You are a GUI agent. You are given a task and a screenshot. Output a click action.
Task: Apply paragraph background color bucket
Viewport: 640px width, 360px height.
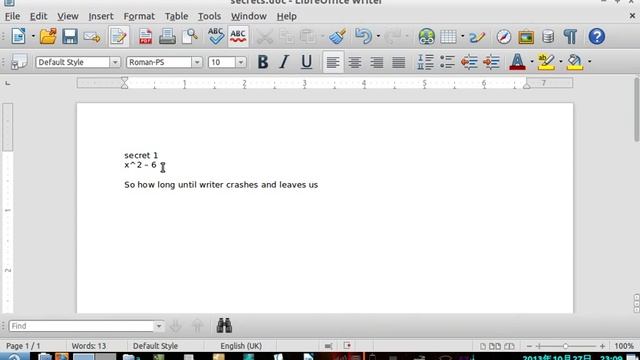[x=575, y=62]
